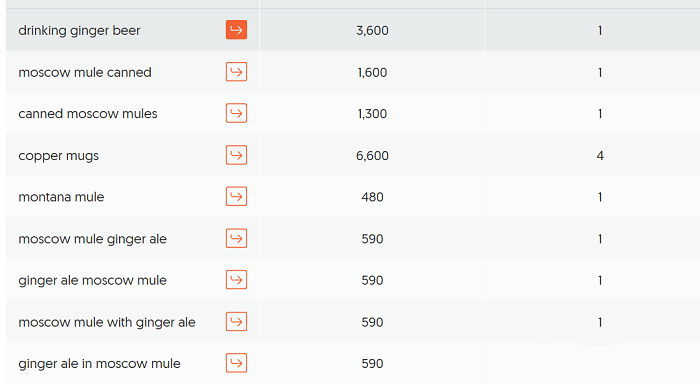Select the 'copper mugs' keyword text

[58, 156]
